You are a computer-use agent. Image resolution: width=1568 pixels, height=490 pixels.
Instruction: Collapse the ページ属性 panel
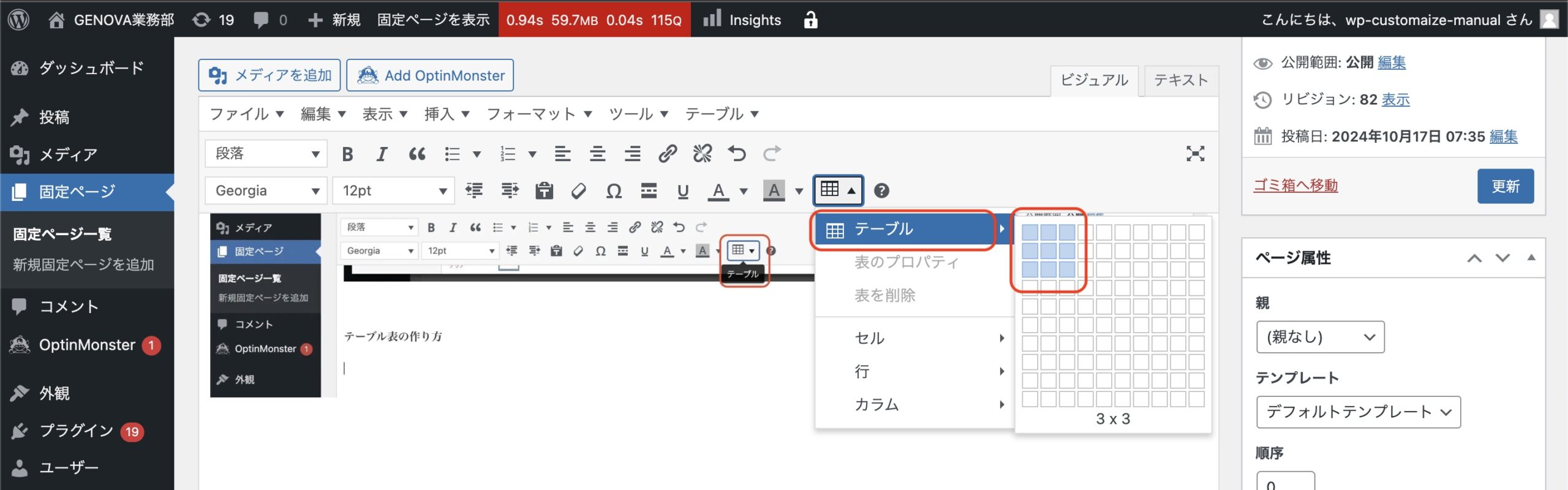(1531, 258)
